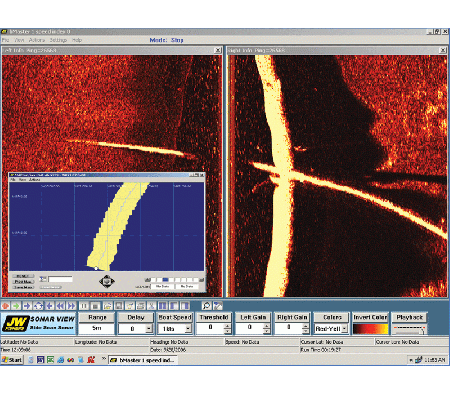Screen dimensions: 450x394
Task: Increase Threshold with the spinner arrow
Action: coord(227,326)
